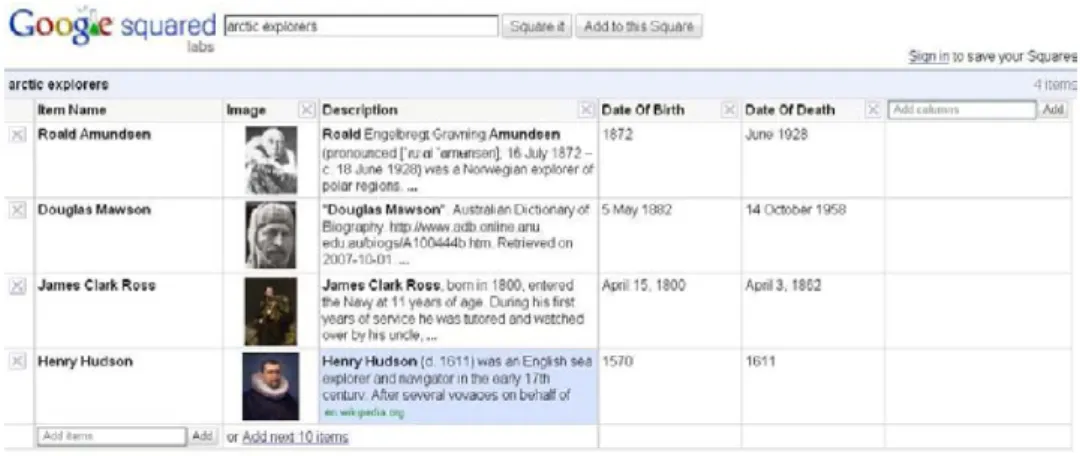1080x456 pixels.
Task: Remove the Douglas Mawson row with its X icon
Action: 17,211
